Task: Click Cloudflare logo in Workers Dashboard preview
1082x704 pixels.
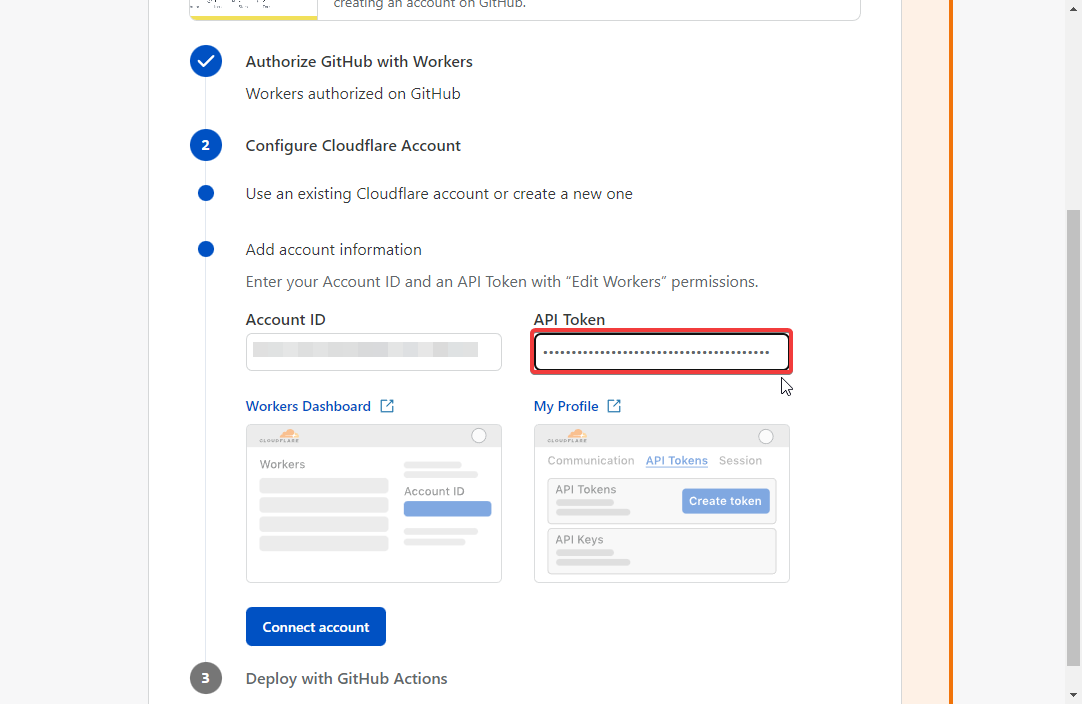Action: click(x=280, y=436)
